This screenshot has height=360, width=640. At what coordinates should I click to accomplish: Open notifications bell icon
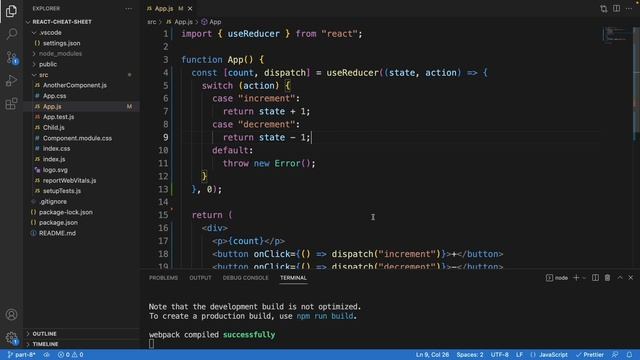tap(629, 355)
